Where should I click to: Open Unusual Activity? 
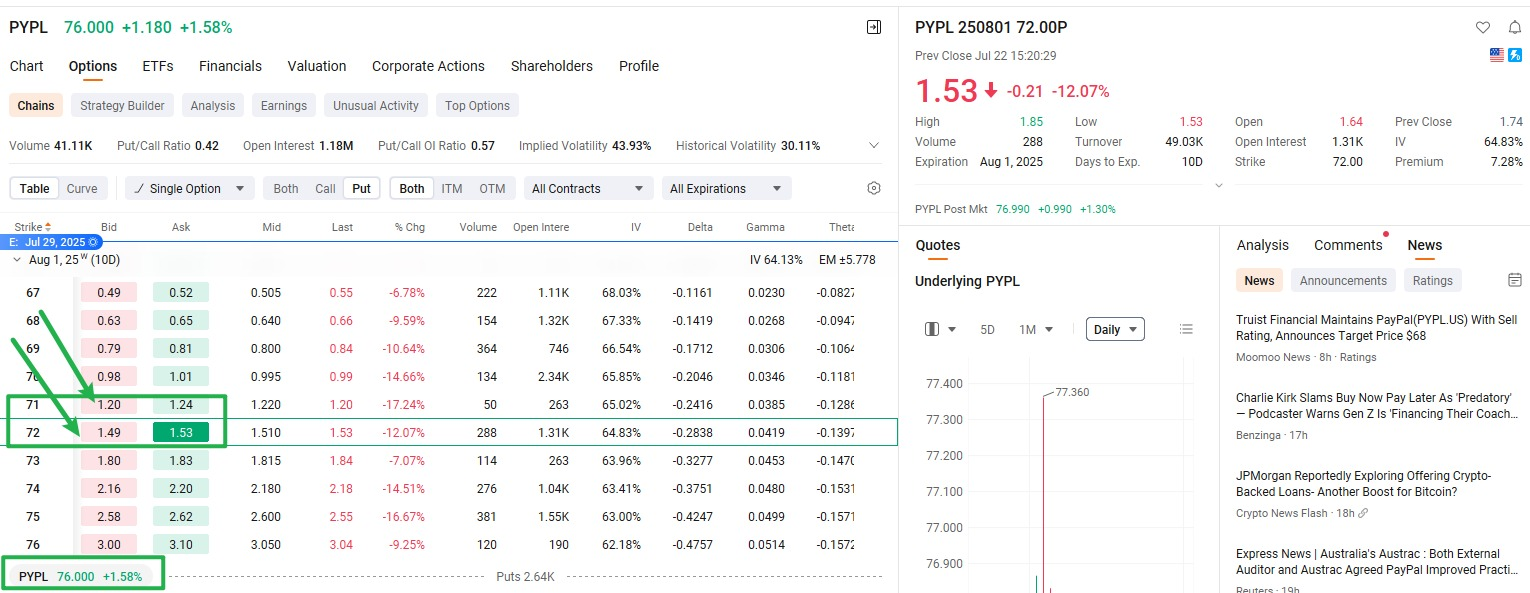point(376,105)
